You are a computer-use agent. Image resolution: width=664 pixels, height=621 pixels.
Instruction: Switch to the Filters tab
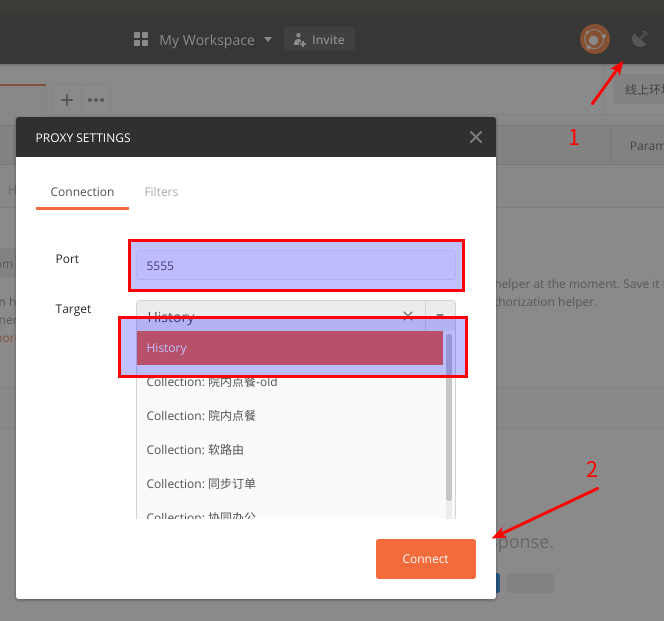161,192
